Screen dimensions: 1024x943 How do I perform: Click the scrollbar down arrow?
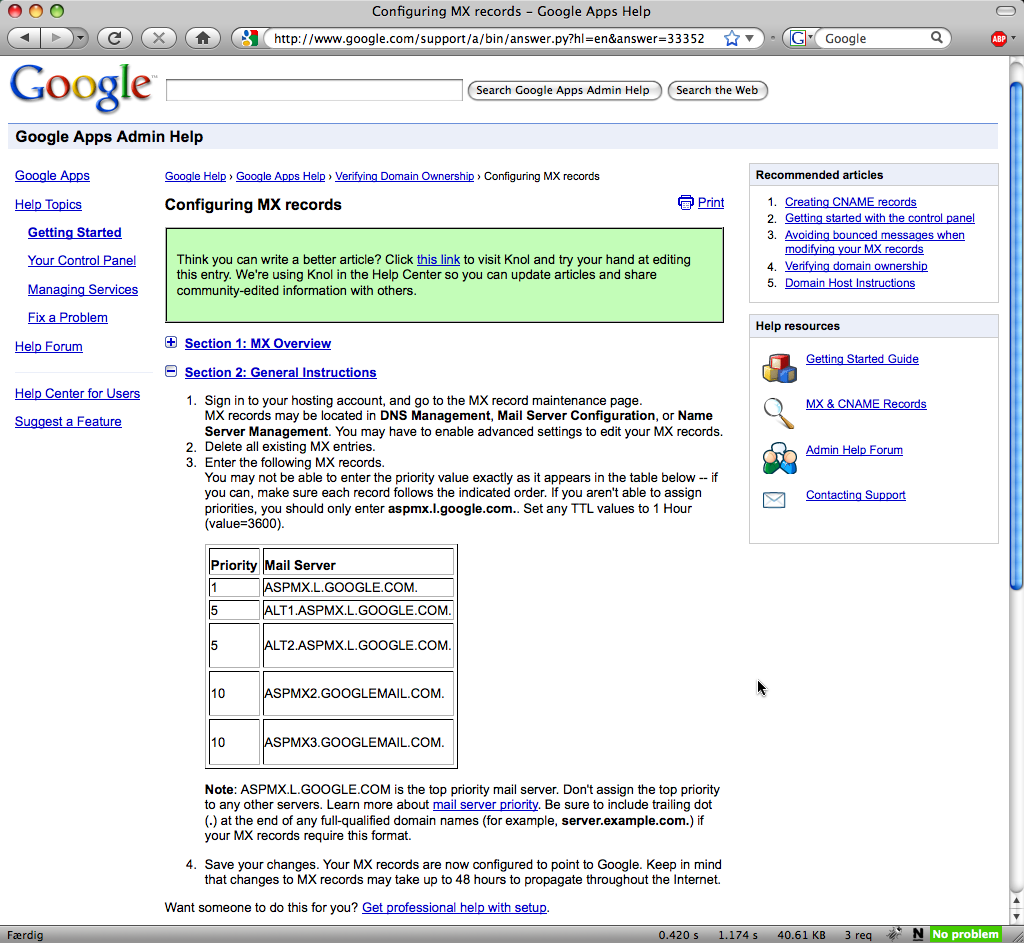1016,917
